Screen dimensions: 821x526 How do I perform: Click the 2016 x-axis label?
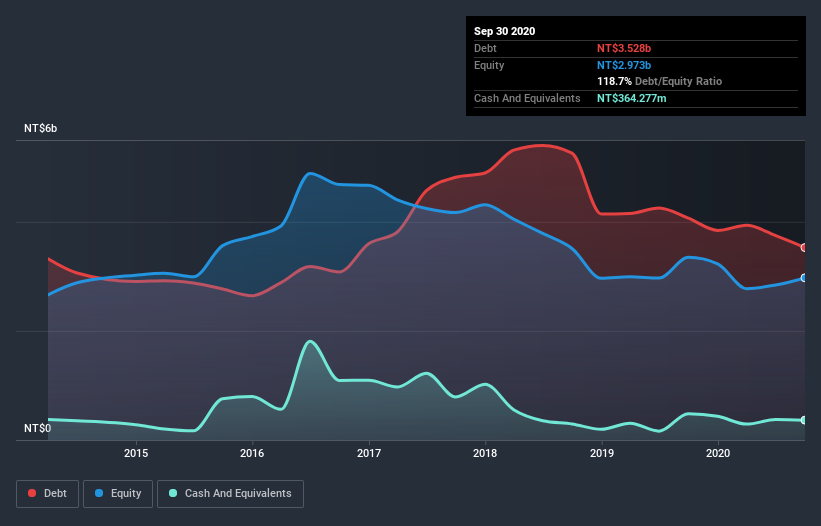pyautogui.click(x=252, y=453)
